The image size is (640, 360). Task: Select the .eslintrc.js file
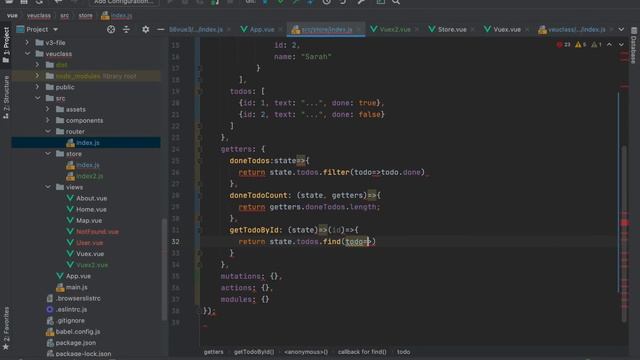tap(71, 309)
